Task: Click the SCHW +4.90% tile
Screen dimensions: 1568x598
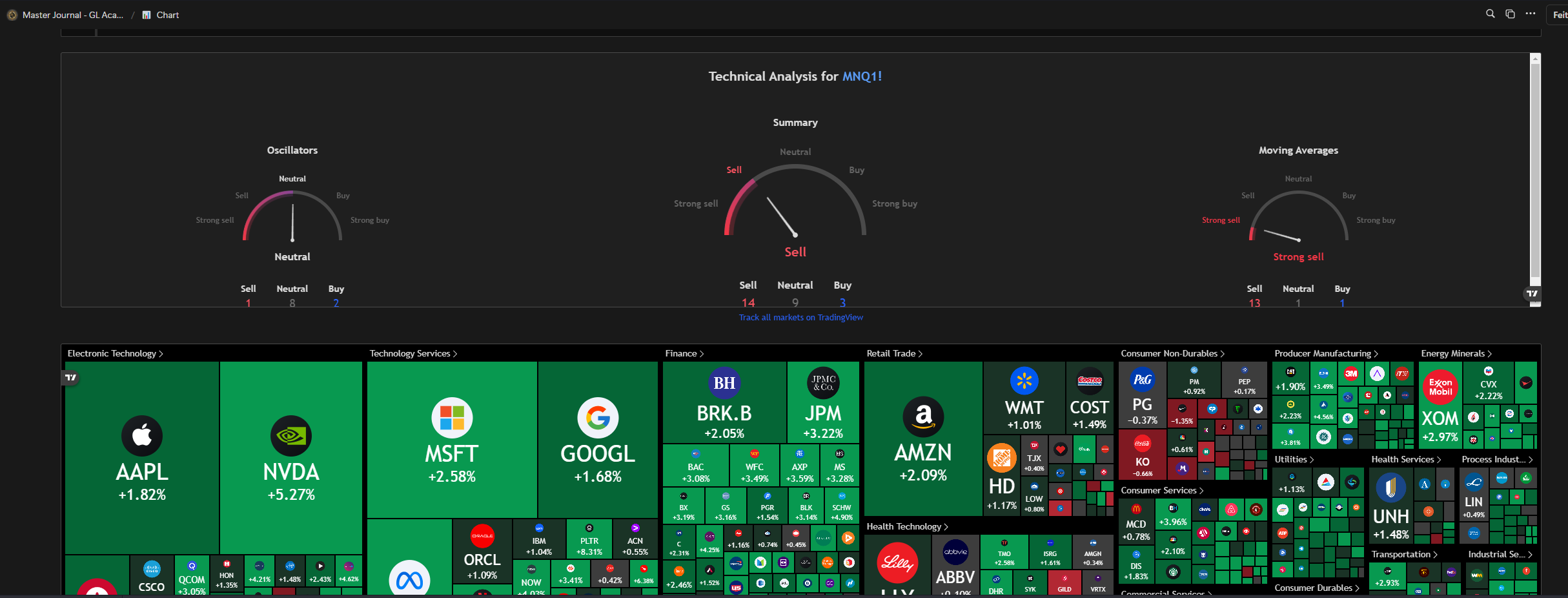Action: [842, 506]
